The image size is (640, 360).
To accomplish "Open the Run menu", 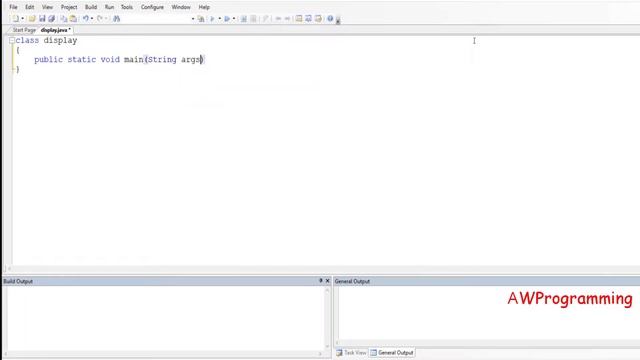I will 109,7.
